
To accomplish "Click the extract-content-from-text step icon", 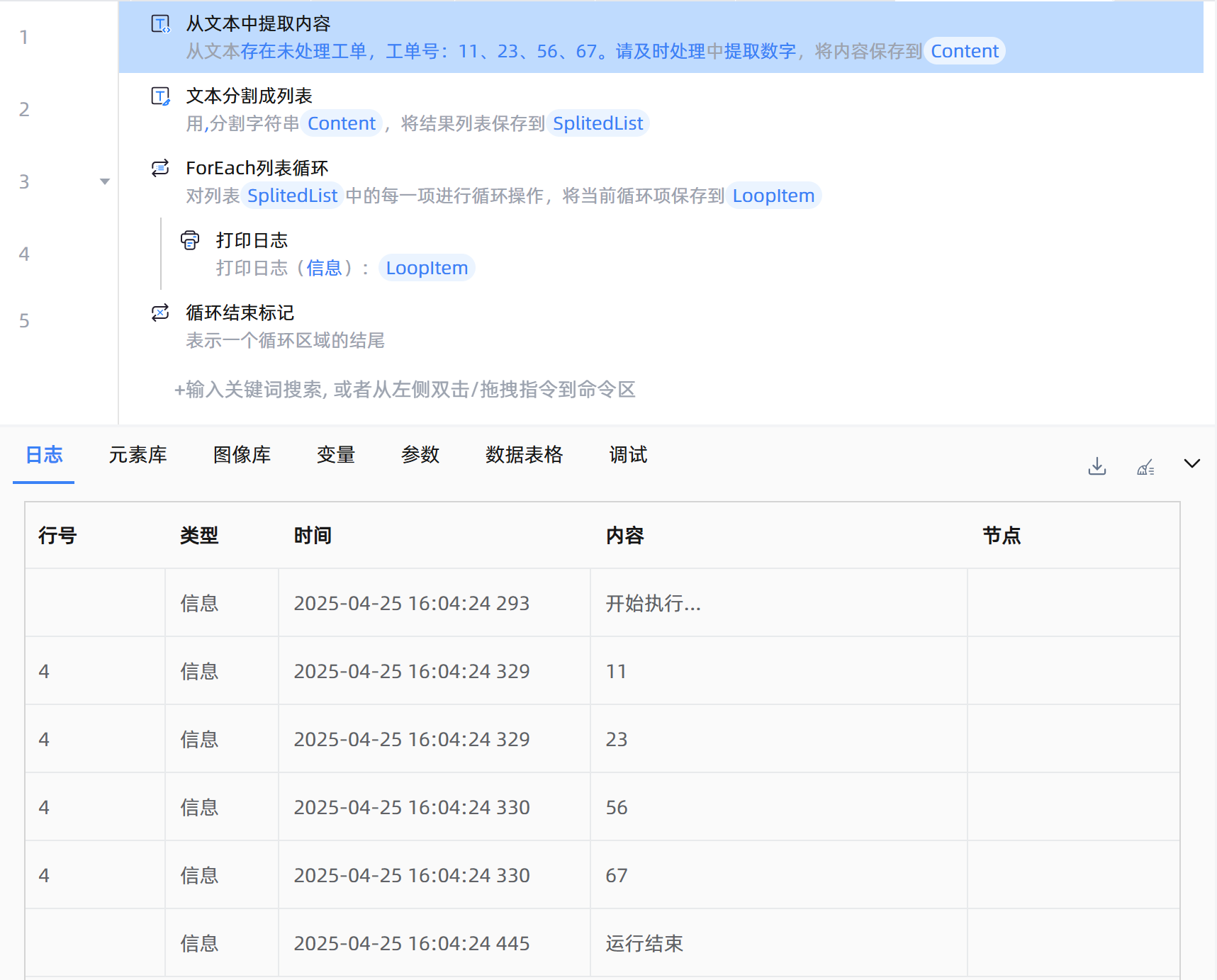I will click(161, 24).
